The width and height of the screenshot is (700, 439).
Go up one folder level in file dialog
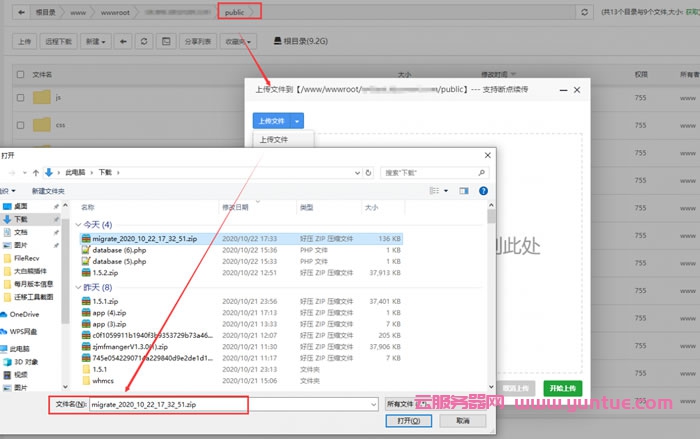pos(36,172)
